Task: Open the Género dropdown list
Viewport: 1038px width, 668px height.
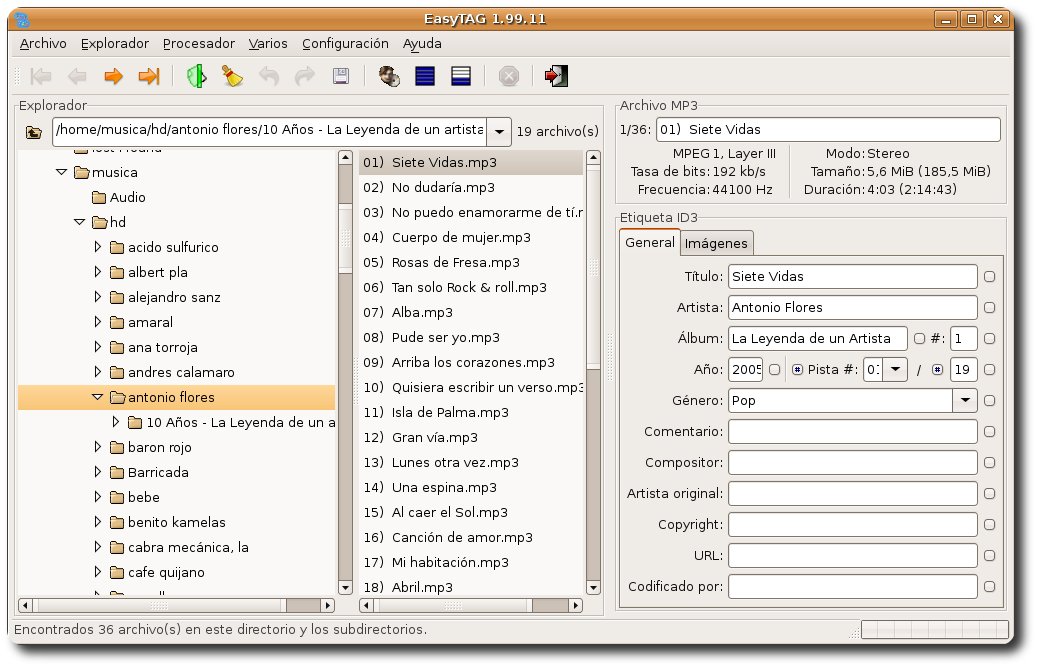Action: 965,401
